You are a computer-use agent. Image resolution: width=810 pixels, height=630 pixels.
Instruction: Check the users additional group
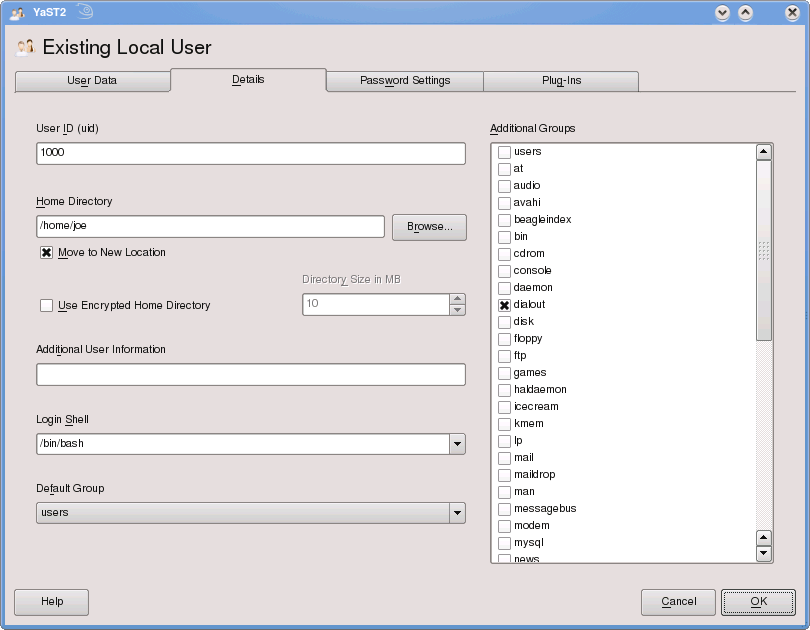504,152
